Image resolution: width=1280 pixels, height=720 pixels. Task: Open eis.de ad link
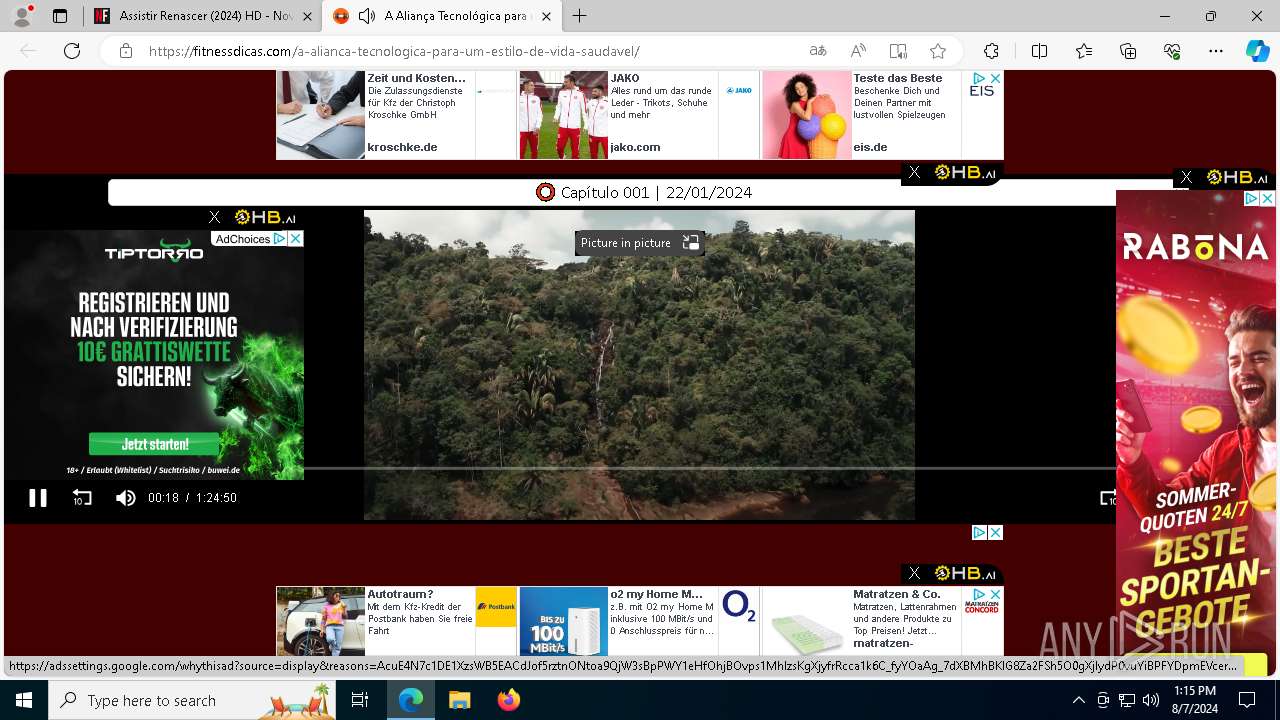870,147
